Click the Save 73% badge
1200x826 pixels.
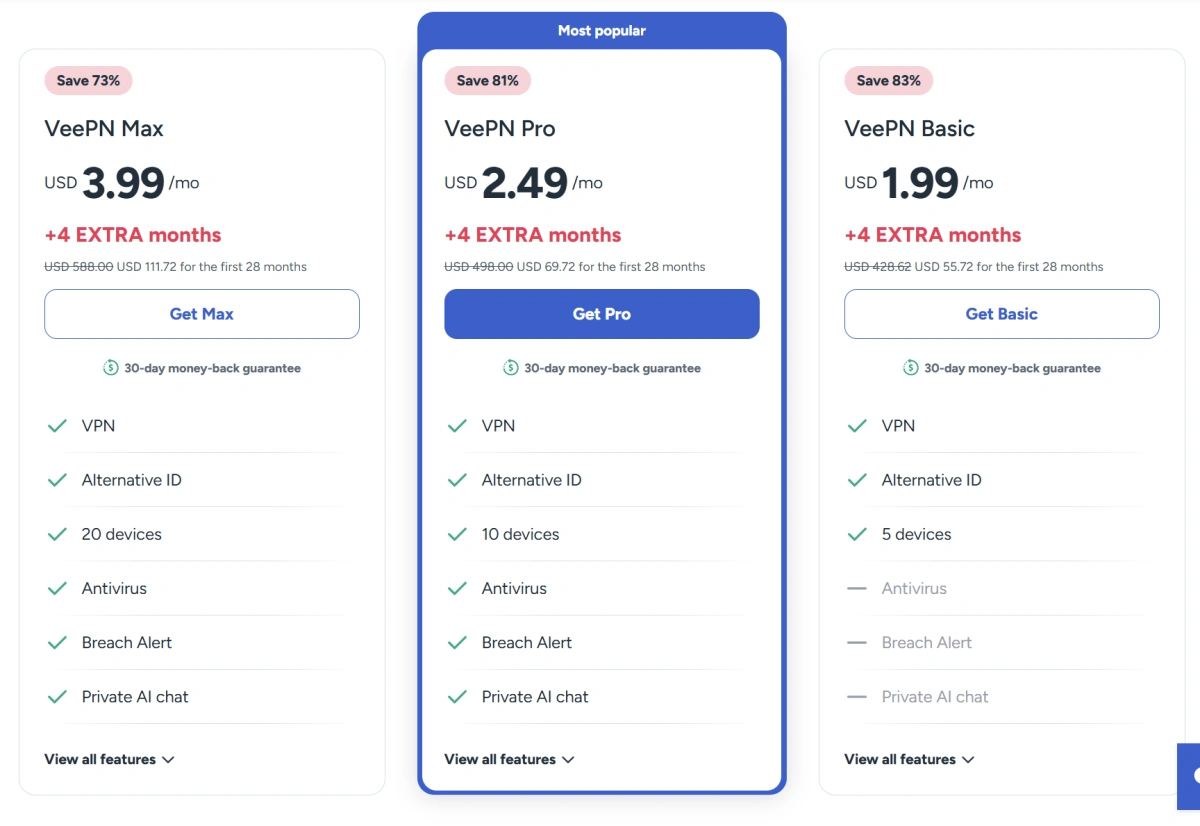click(88, 80)
